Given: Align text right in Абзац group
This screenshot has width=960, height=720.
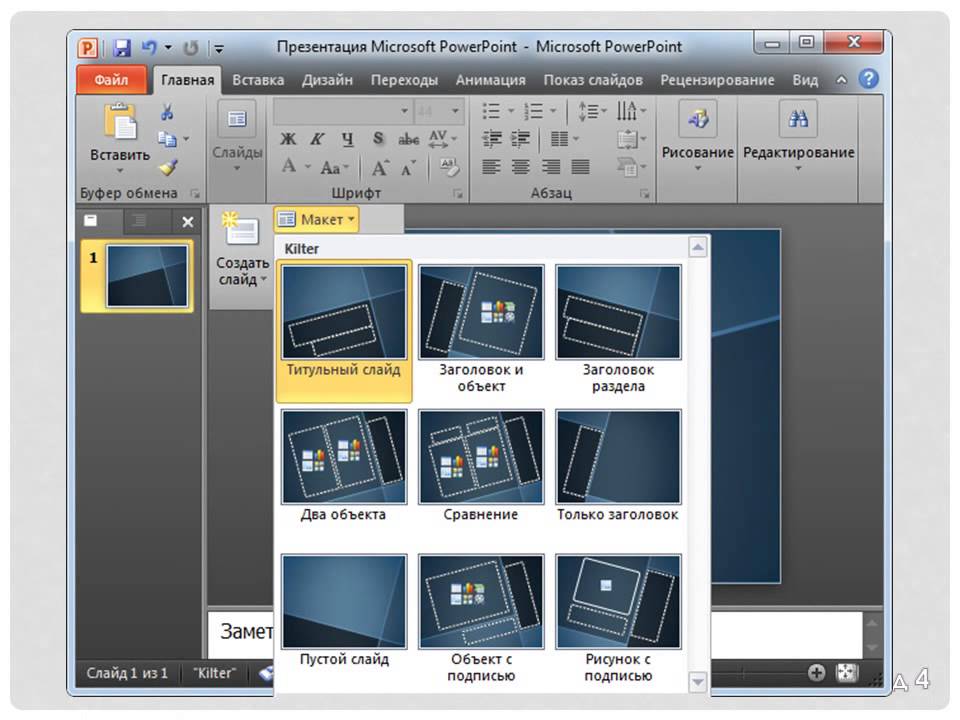Looking at the screenshot, I should [550, 166].
